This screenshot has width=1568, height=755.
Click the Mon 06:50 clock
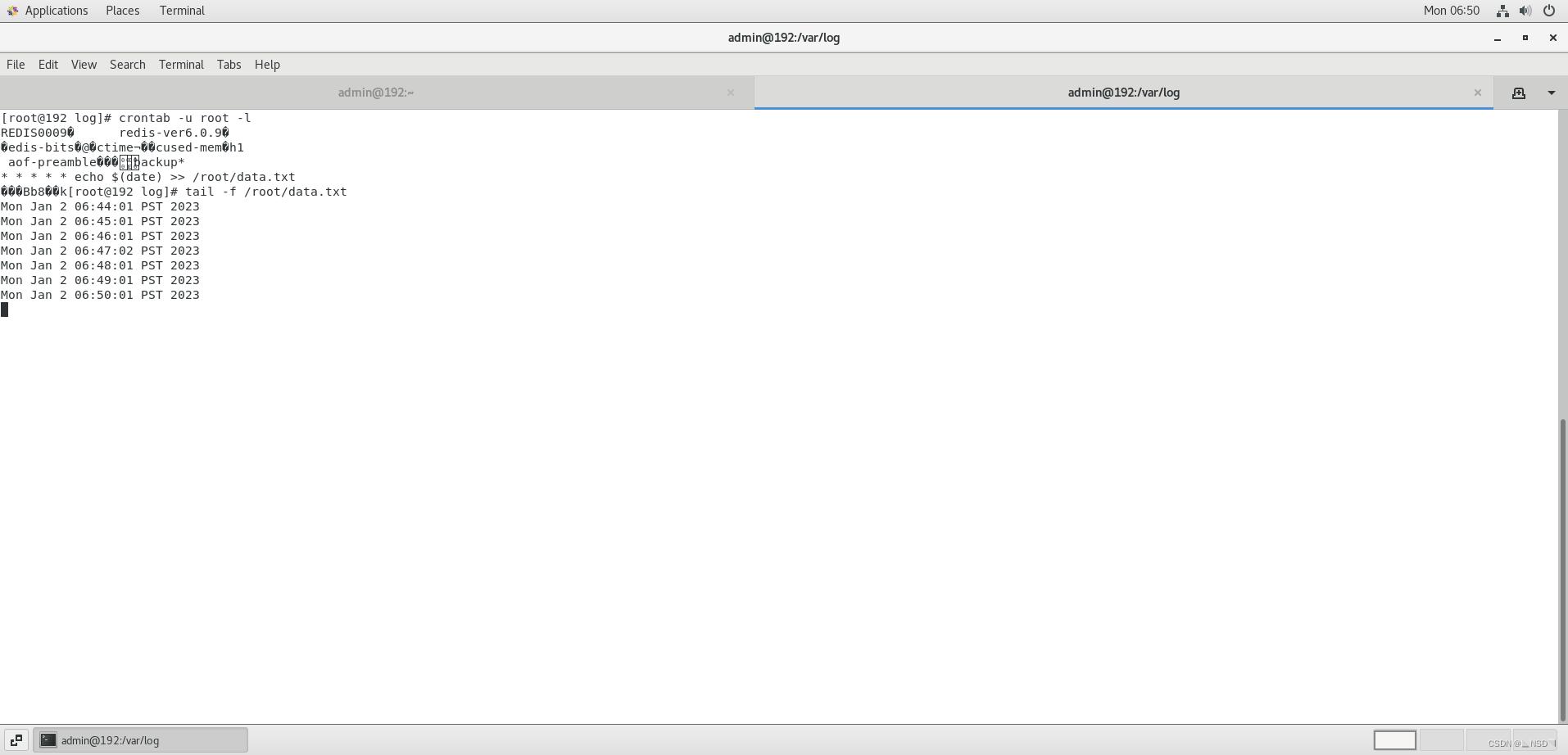point(1451,11)
